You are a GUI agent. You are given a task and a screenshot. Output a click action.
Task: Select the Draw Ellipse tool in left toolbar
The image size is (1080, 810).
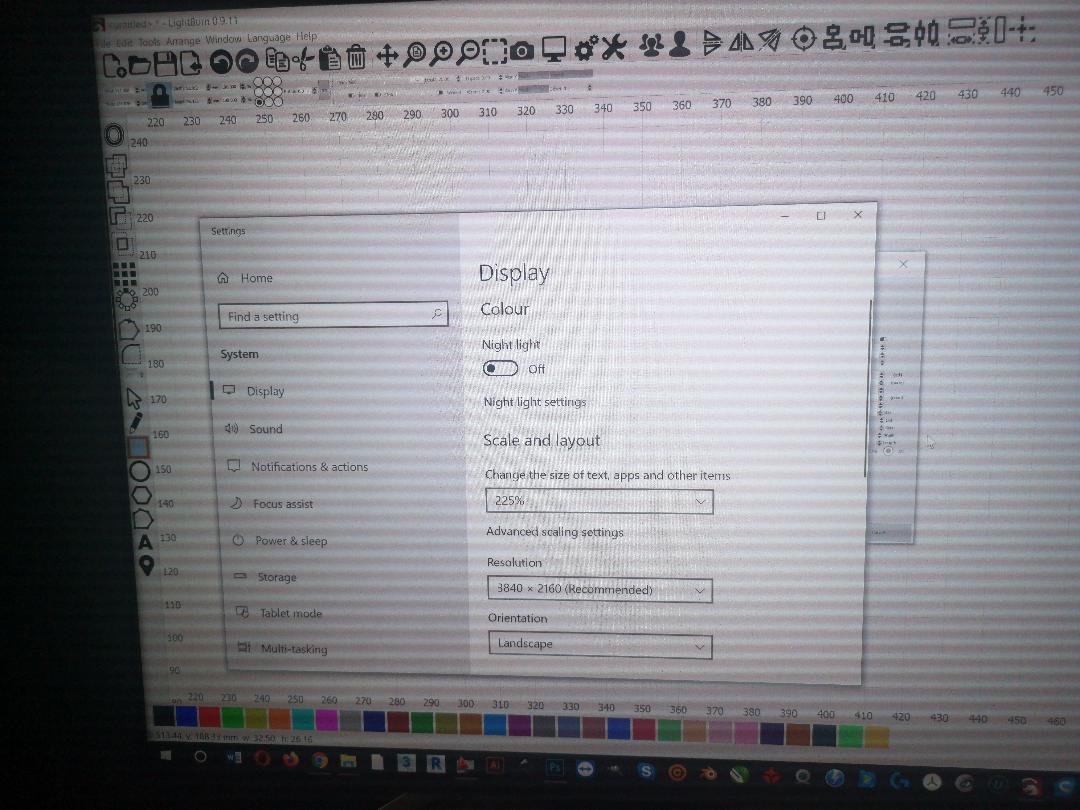(139, 471)
